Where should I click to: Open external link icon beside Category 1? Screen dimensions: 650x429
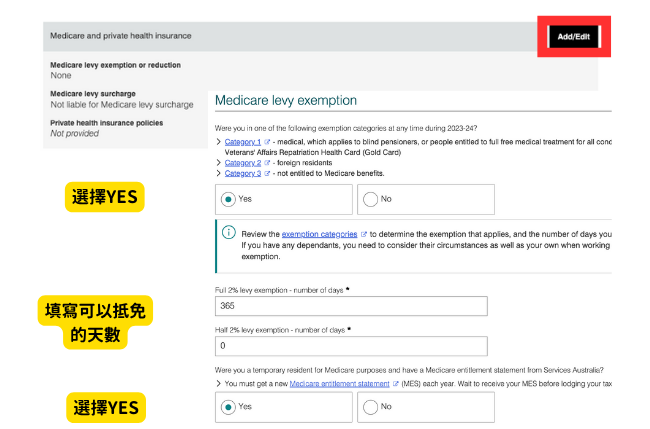click(x=267, y=142)
